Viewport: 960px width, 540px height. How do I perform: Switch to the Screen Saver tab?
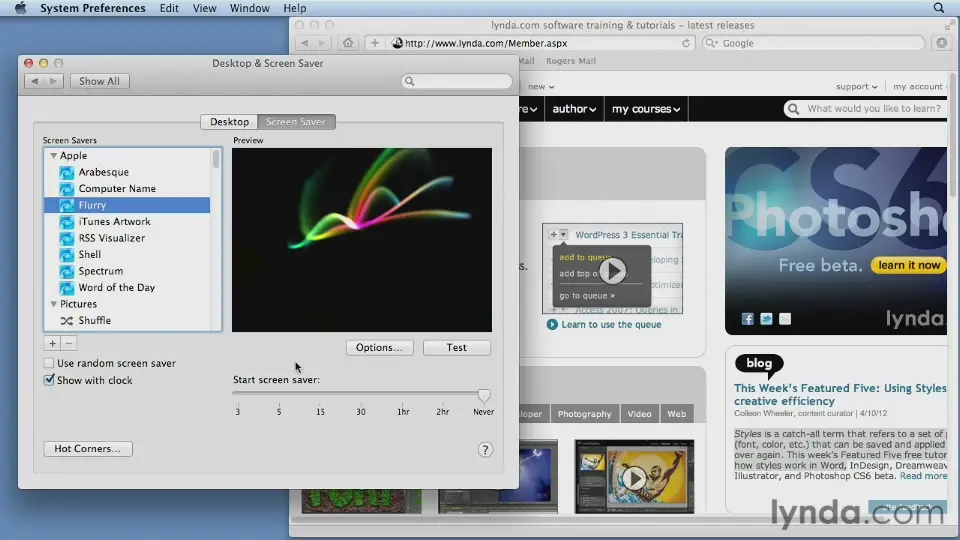click(x=296, y=122)
